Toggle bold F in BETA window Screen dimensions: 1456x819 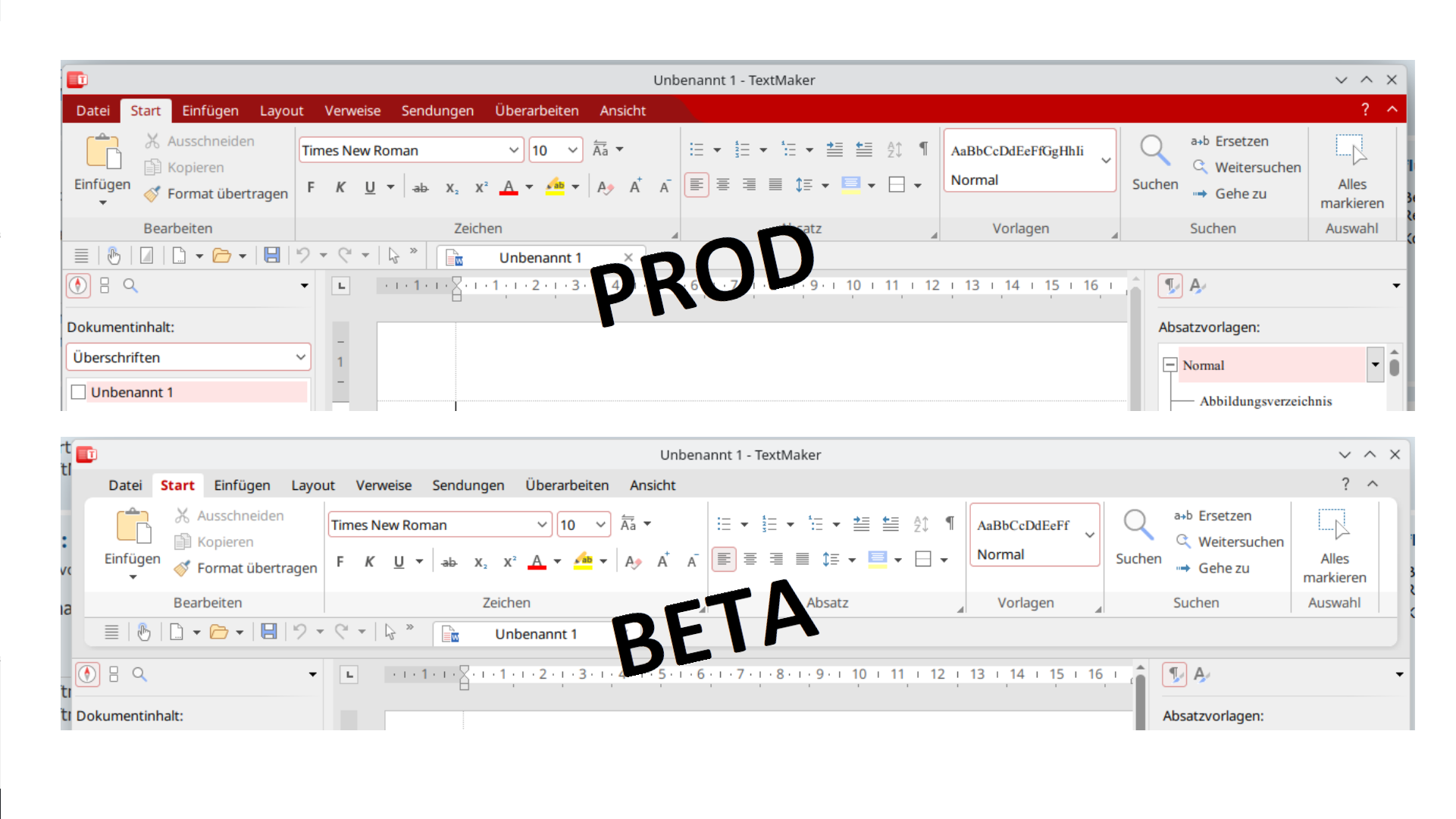340,562
